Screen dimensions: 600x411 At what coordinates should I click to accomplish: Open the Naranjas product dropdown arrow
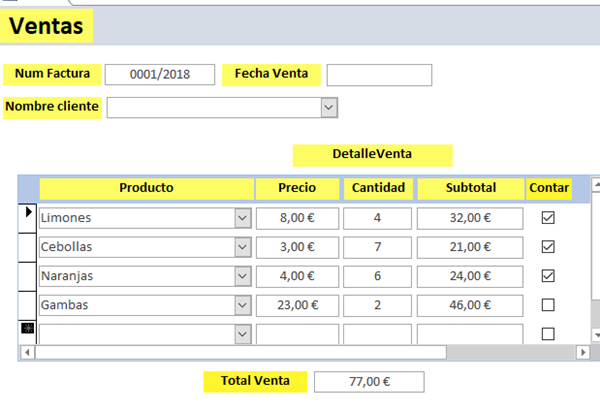[x=242, y=275]
